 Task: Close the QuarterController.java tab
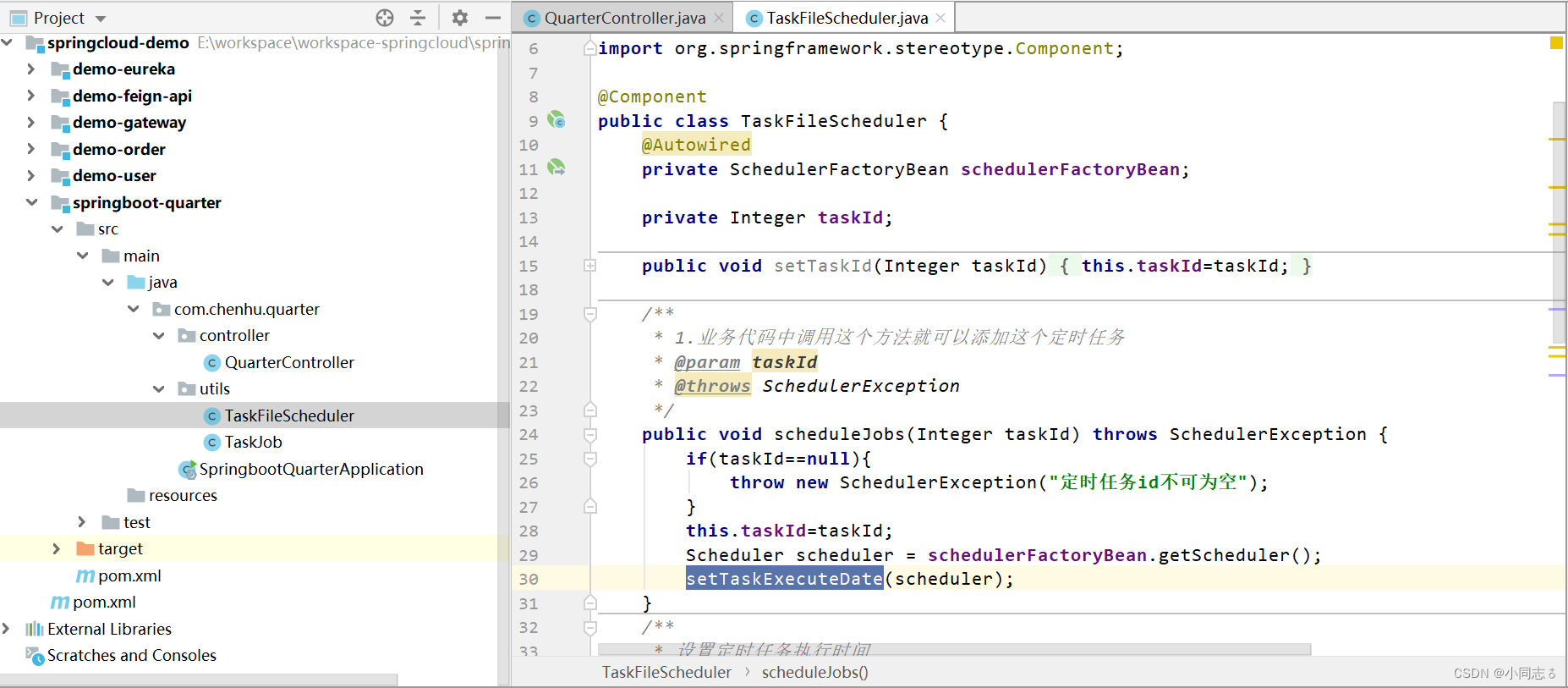(719, 18)
